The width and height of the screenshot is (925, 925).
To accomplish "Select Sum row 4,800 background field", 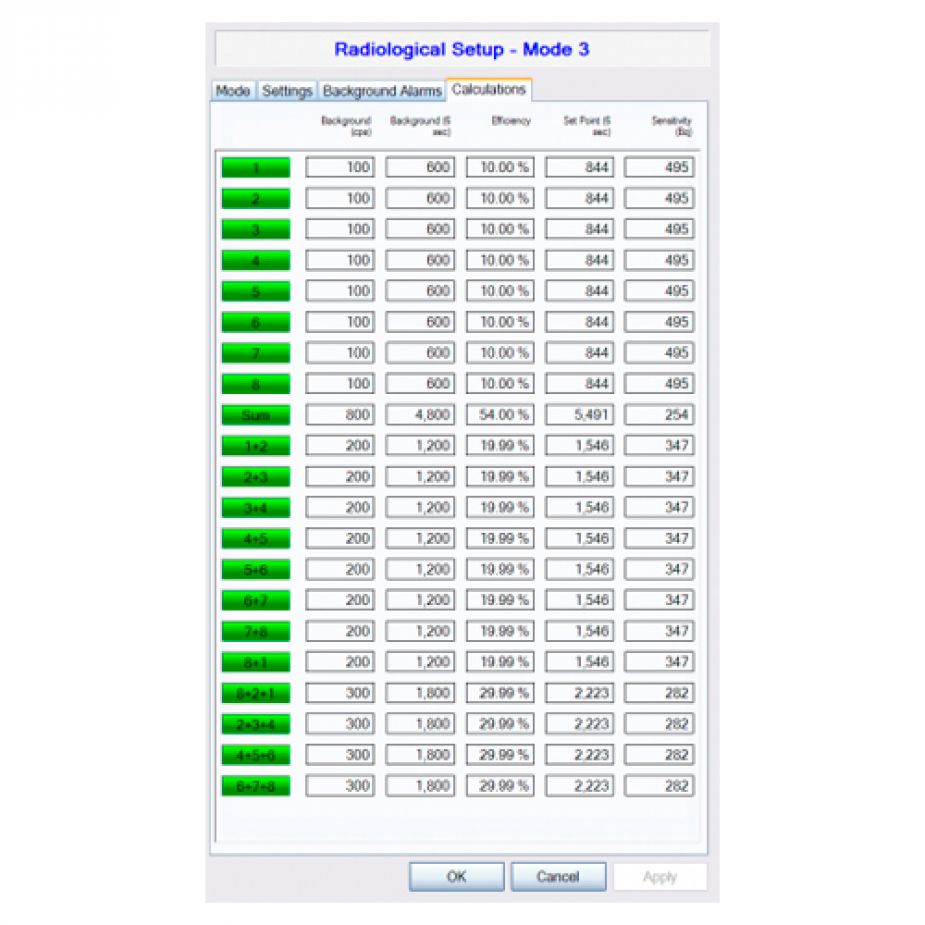I will click(x=420, y=415).
